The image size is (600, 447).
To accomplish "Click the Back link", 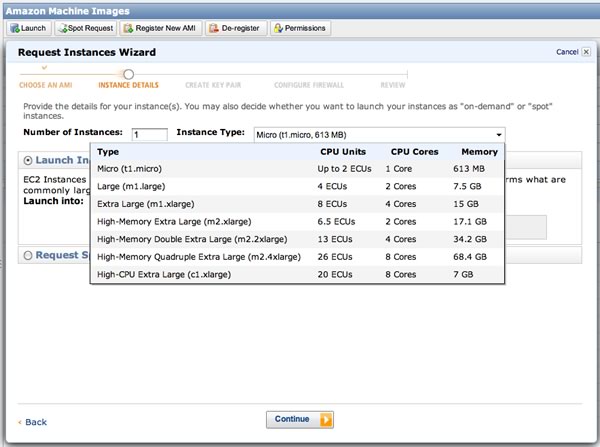I will [x=33, y=422].
